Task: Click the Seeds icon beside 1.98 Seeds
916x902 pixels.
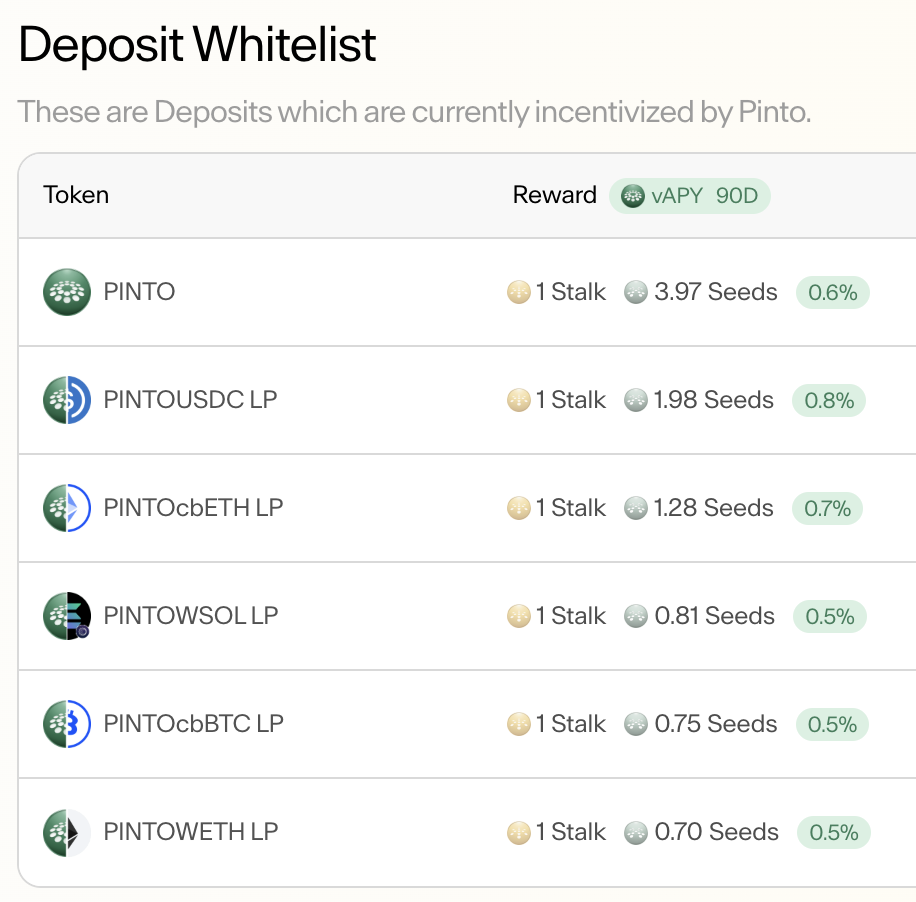Action: tap(636, 400)
